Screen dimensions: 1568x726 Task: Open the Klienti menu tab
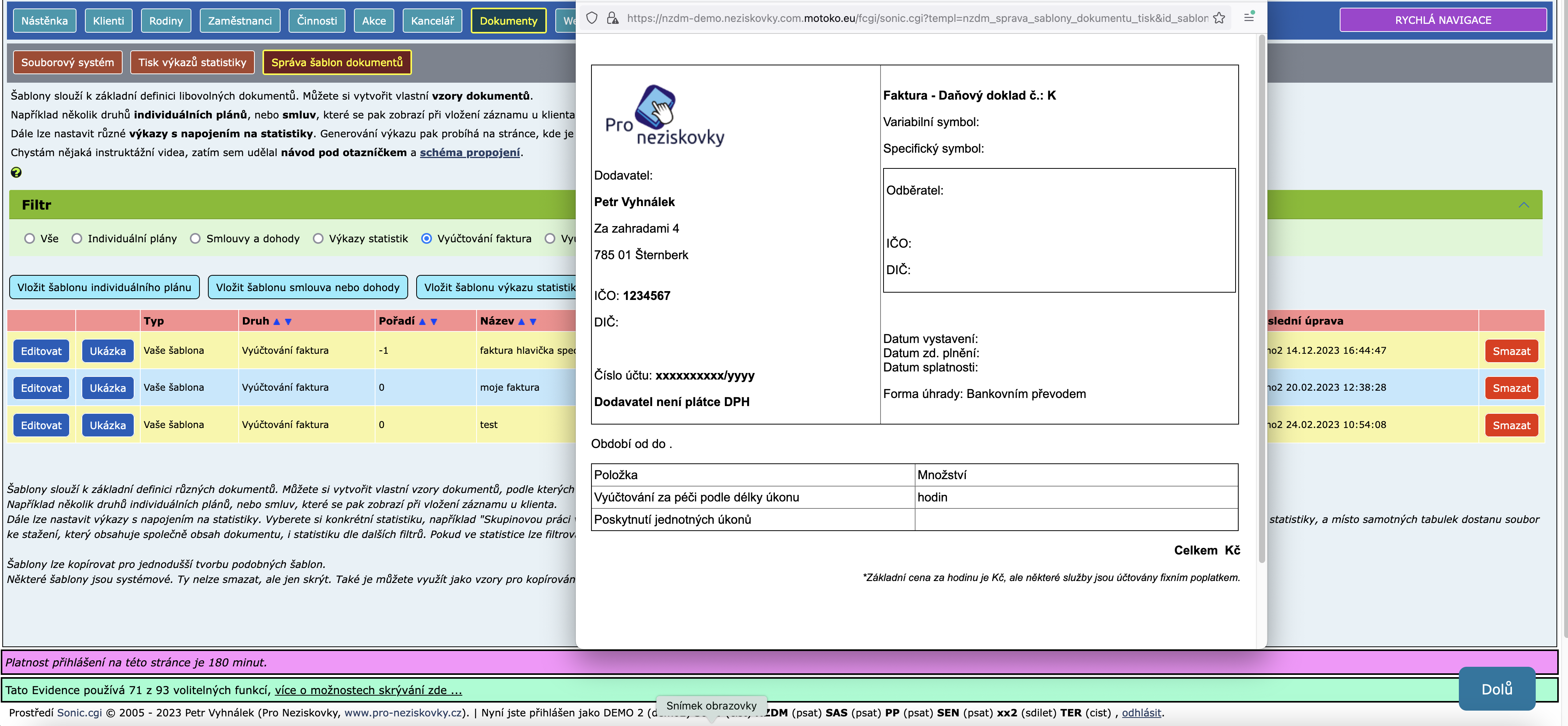(108, 21)
